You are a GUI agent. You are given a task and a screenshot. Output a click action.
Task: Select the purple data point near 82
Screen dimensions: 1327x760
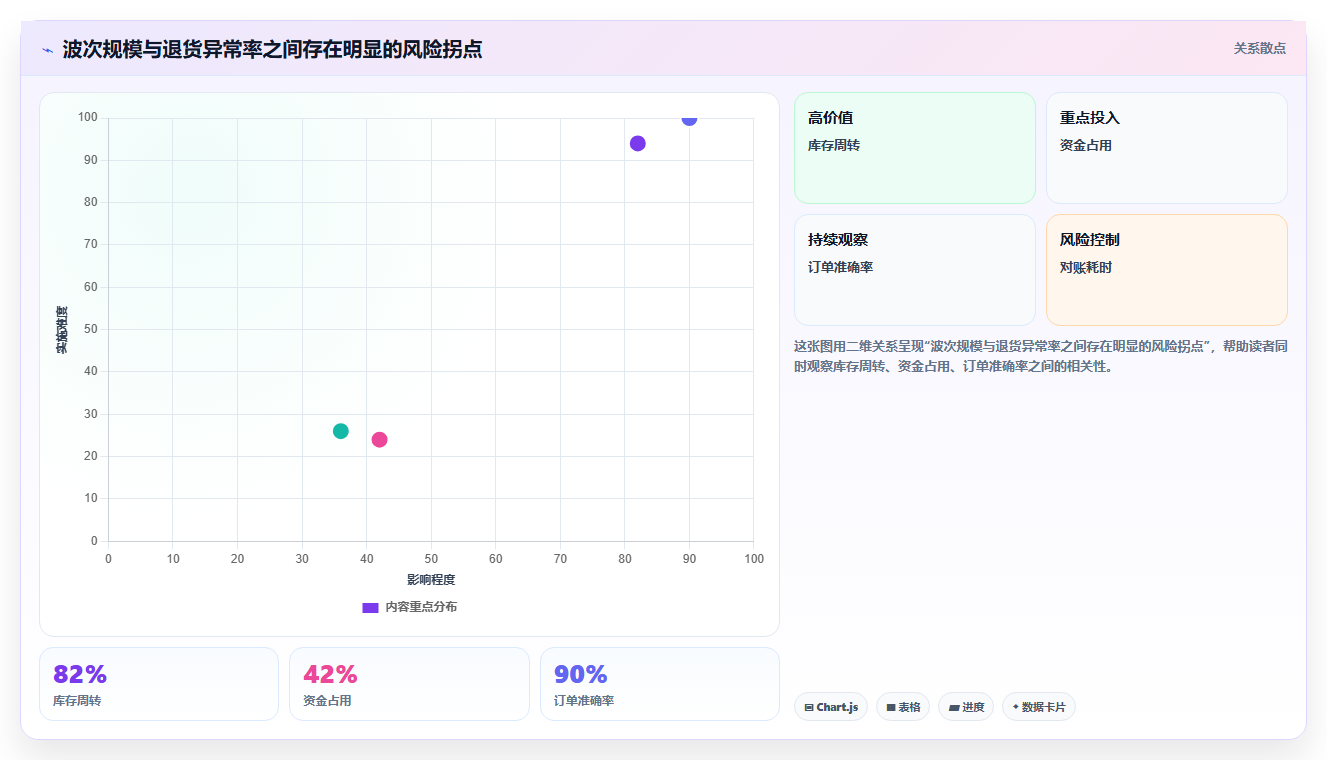click(x=638, y=143)
